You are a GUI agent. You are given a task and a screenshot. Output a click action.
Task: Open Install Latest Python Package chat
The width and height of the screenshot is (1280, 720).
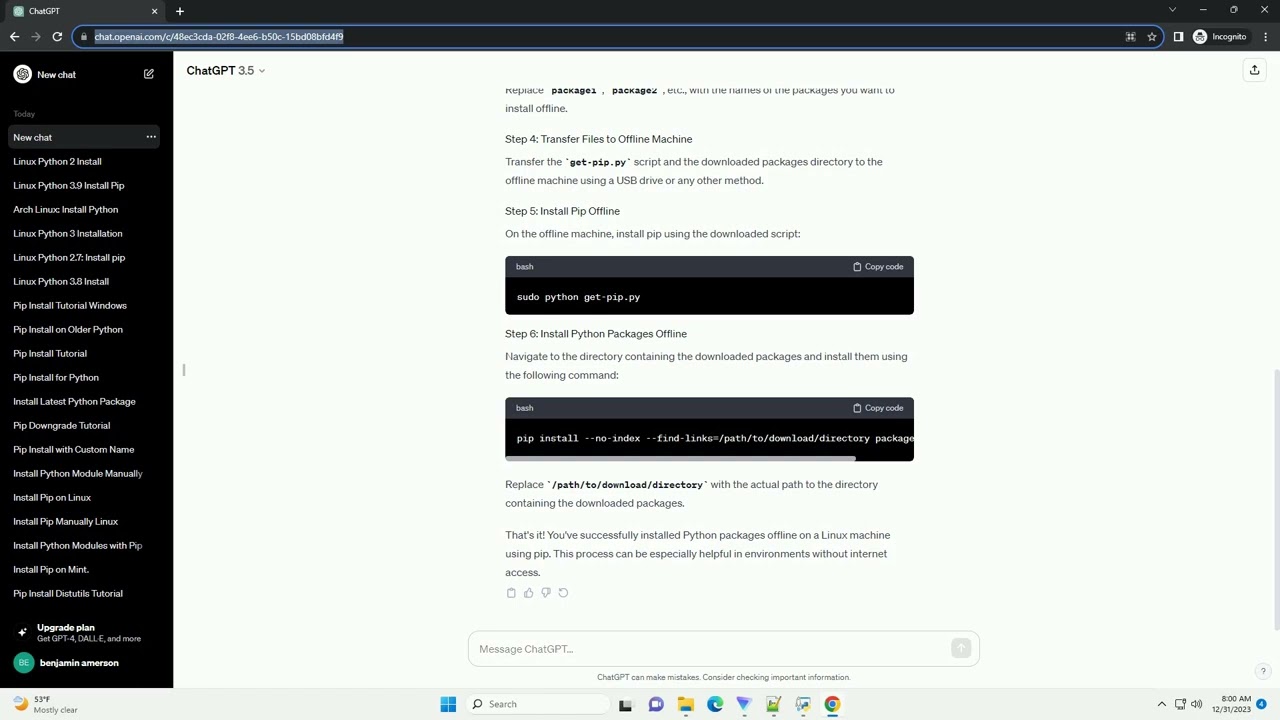click(74, 401)
